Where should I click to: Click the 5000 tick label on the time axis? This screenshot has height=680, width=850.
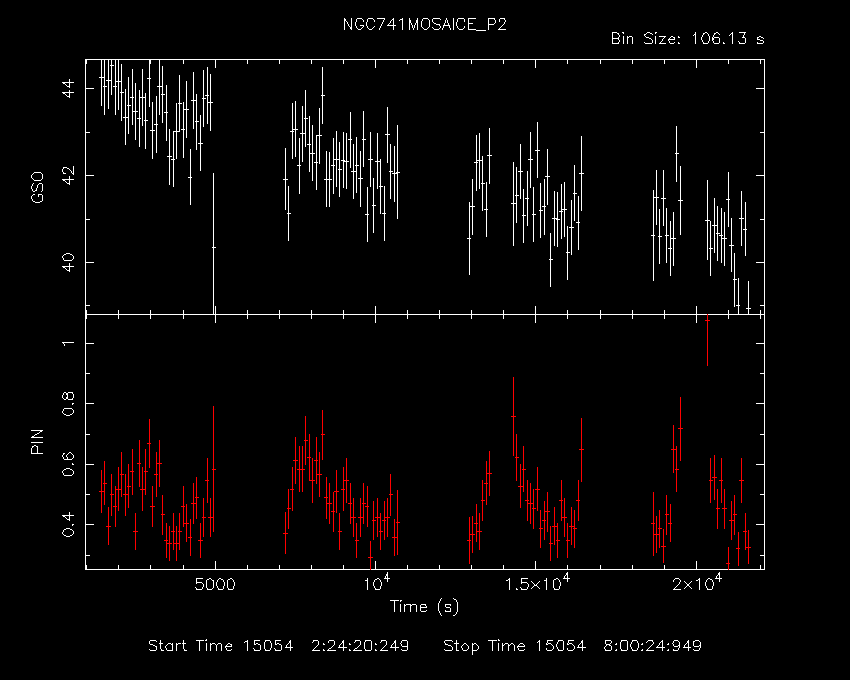coord(215,585)
